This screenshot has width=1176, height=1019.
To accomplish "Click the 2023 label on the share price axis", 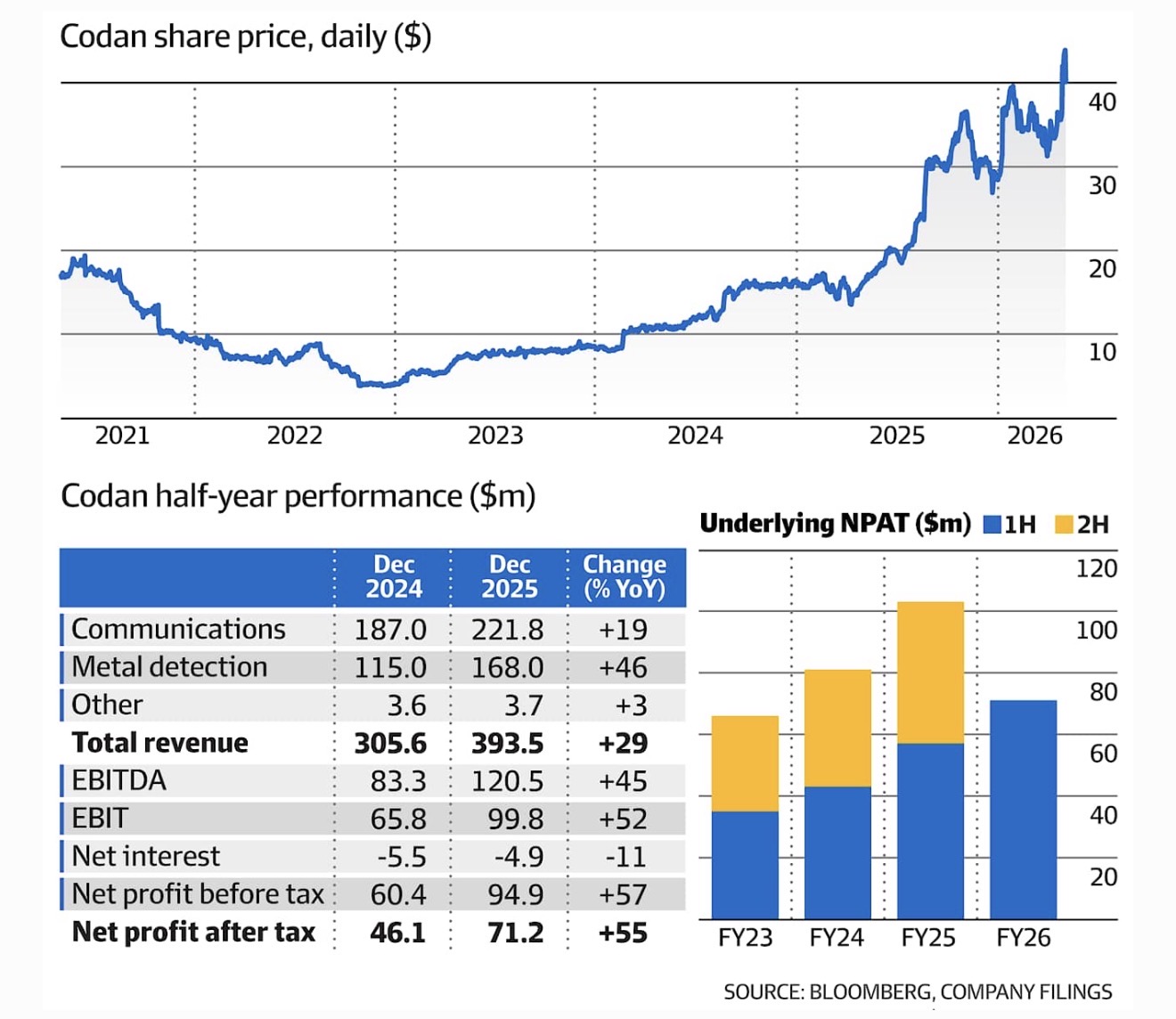I will pos(495,436).
